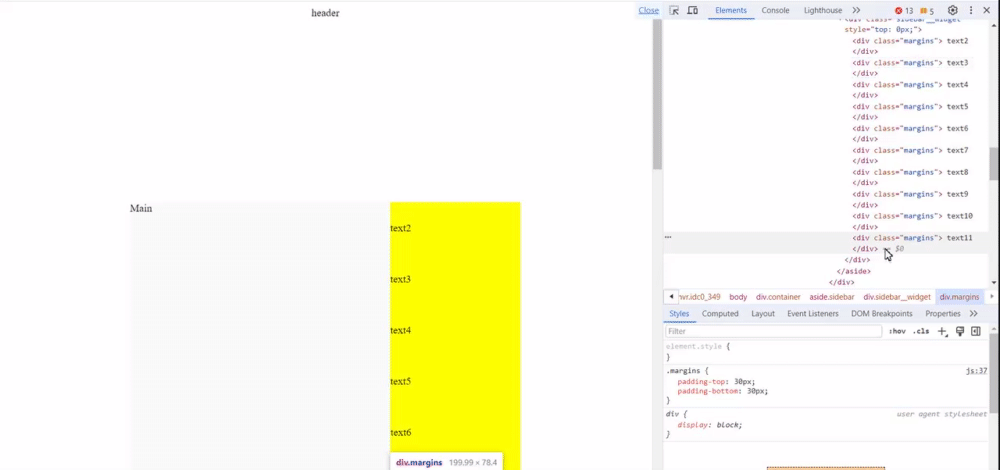Viewport: 1000px width, 470px height.
Task: Click the Main text on the page
Action: point(141,209)
